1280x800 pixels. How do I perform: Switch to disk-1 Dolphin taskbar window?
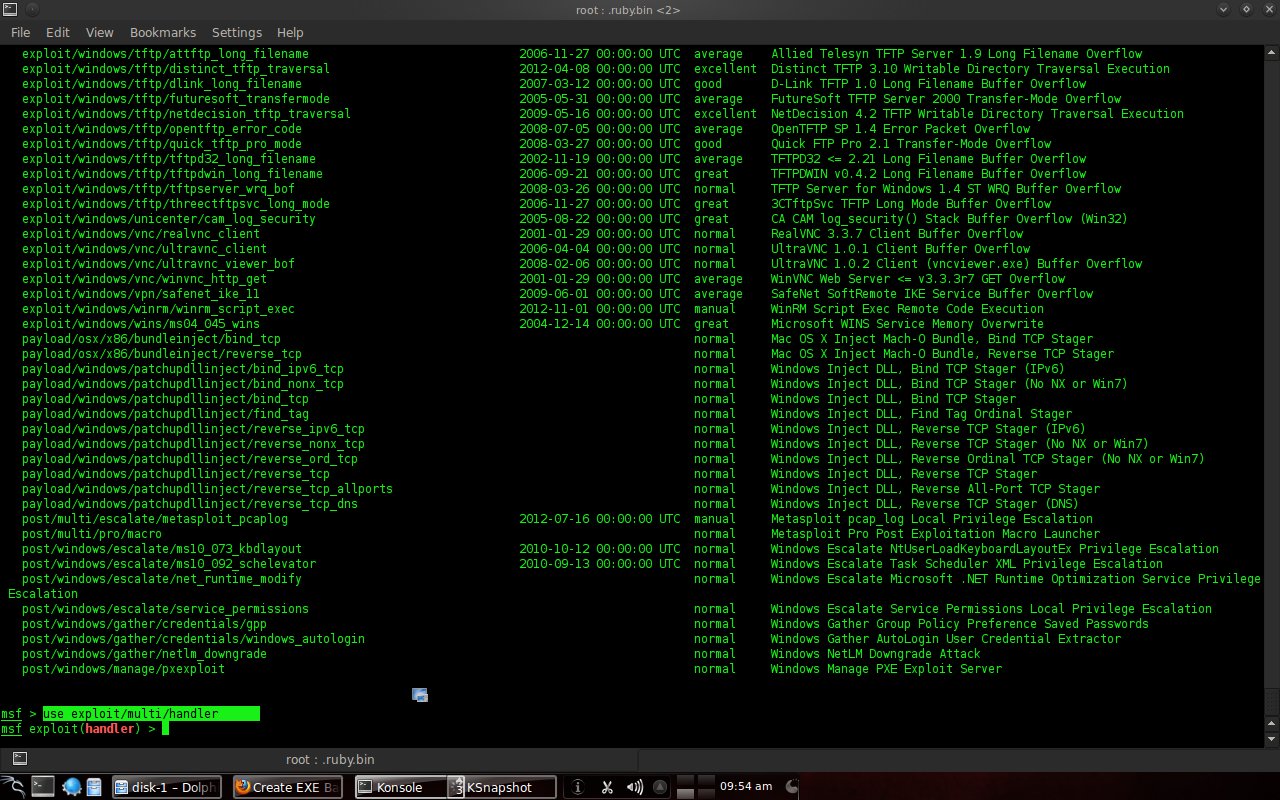[x=166, y=787]
